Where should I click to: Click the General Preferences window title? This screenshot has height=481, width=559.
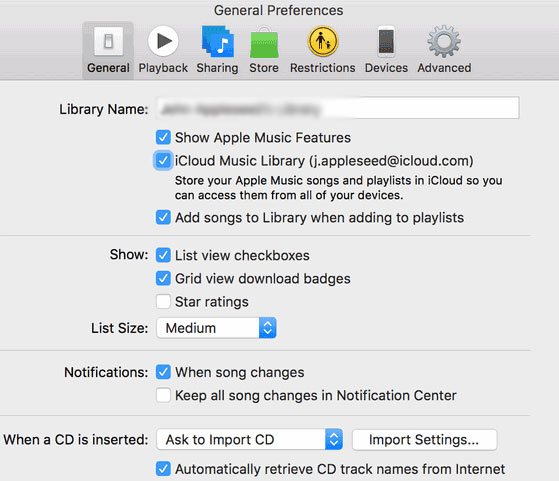[x=278, y=10]
